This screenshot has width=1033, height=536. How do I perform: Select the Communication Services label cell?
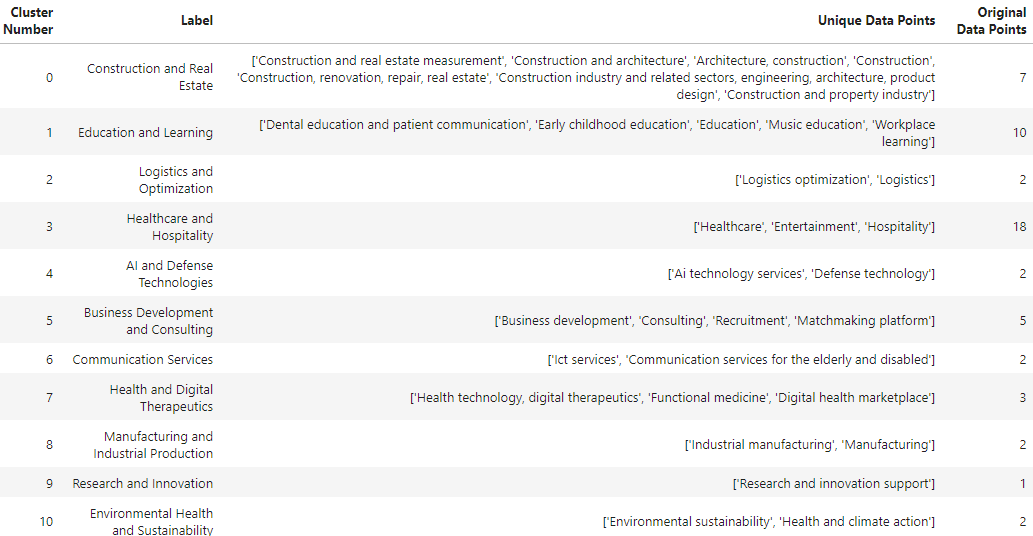142,359
